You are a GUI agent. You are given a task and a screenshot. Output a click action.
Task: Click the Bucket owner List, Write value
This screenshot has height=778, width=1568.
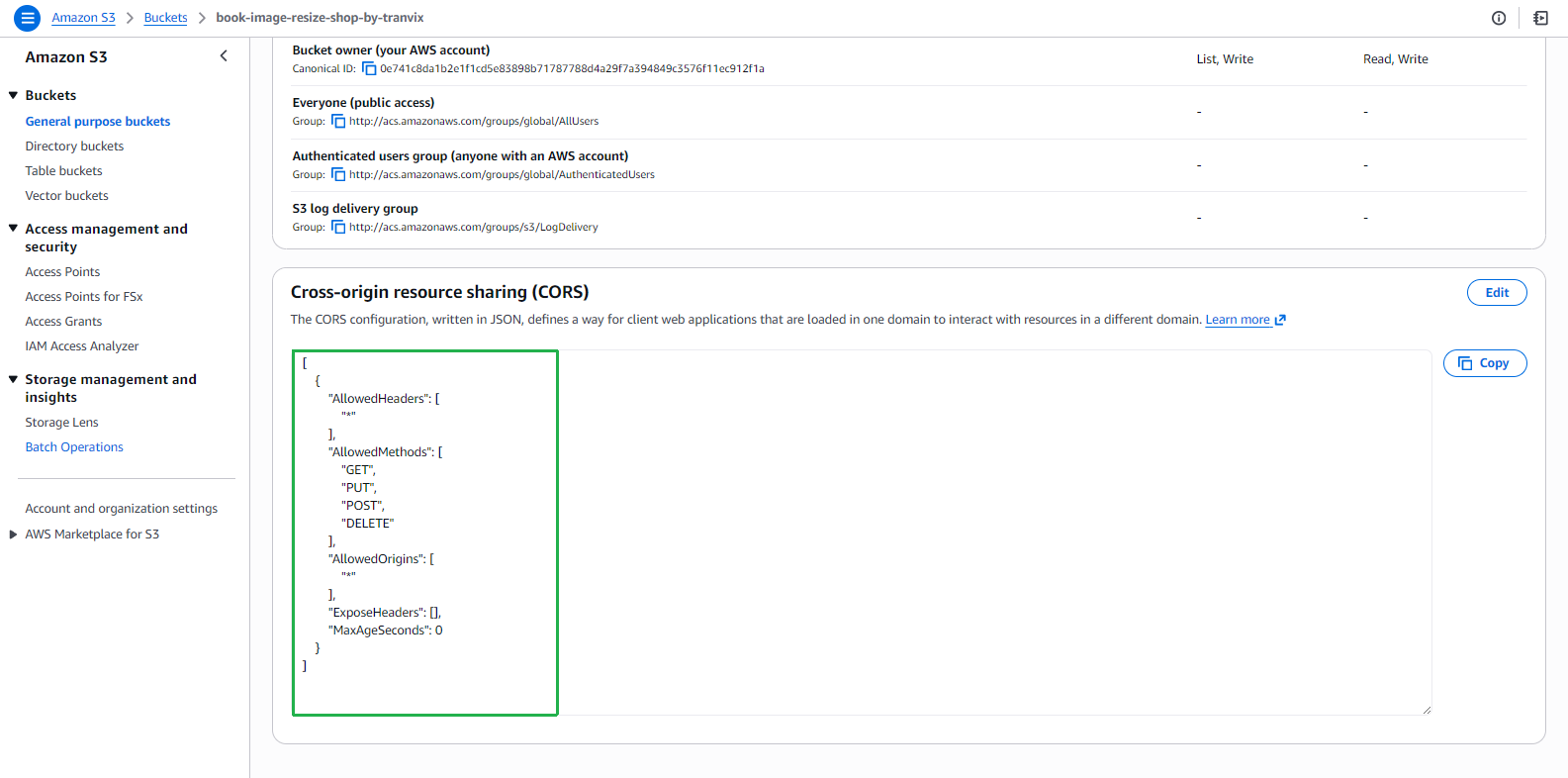1225,59
